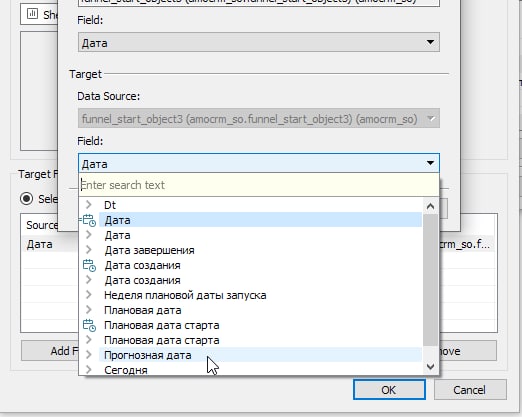Open the Source Field dropdown arrow

pyautogui.click(x=430, y=42)
